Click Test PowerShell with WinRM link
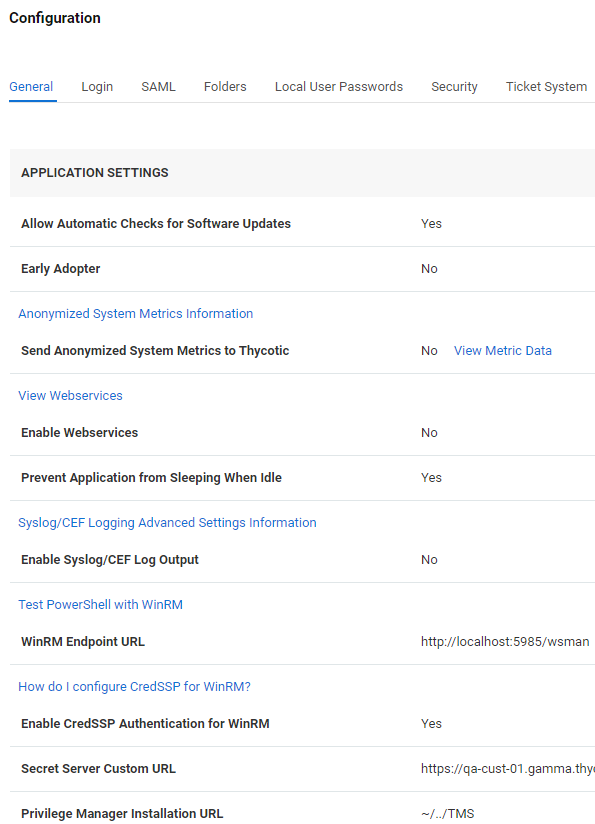Viewport: 595px width, 824px height. (100, 605)
